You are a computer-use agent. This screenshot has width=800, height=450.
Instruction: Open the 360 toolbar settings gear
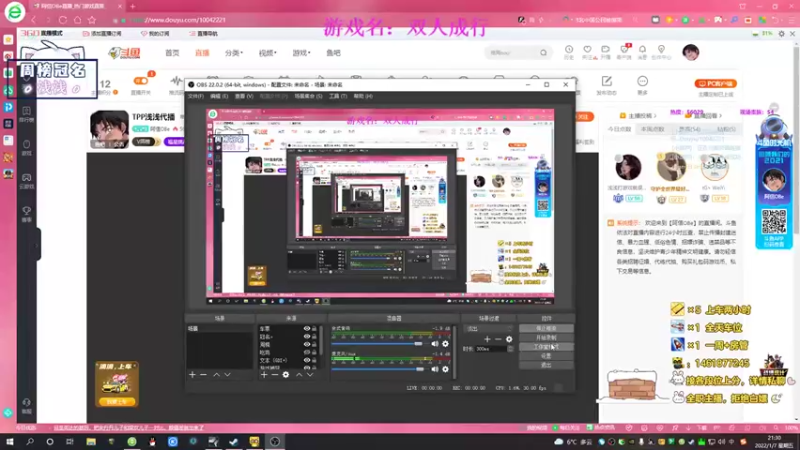(x=781, y=34)
